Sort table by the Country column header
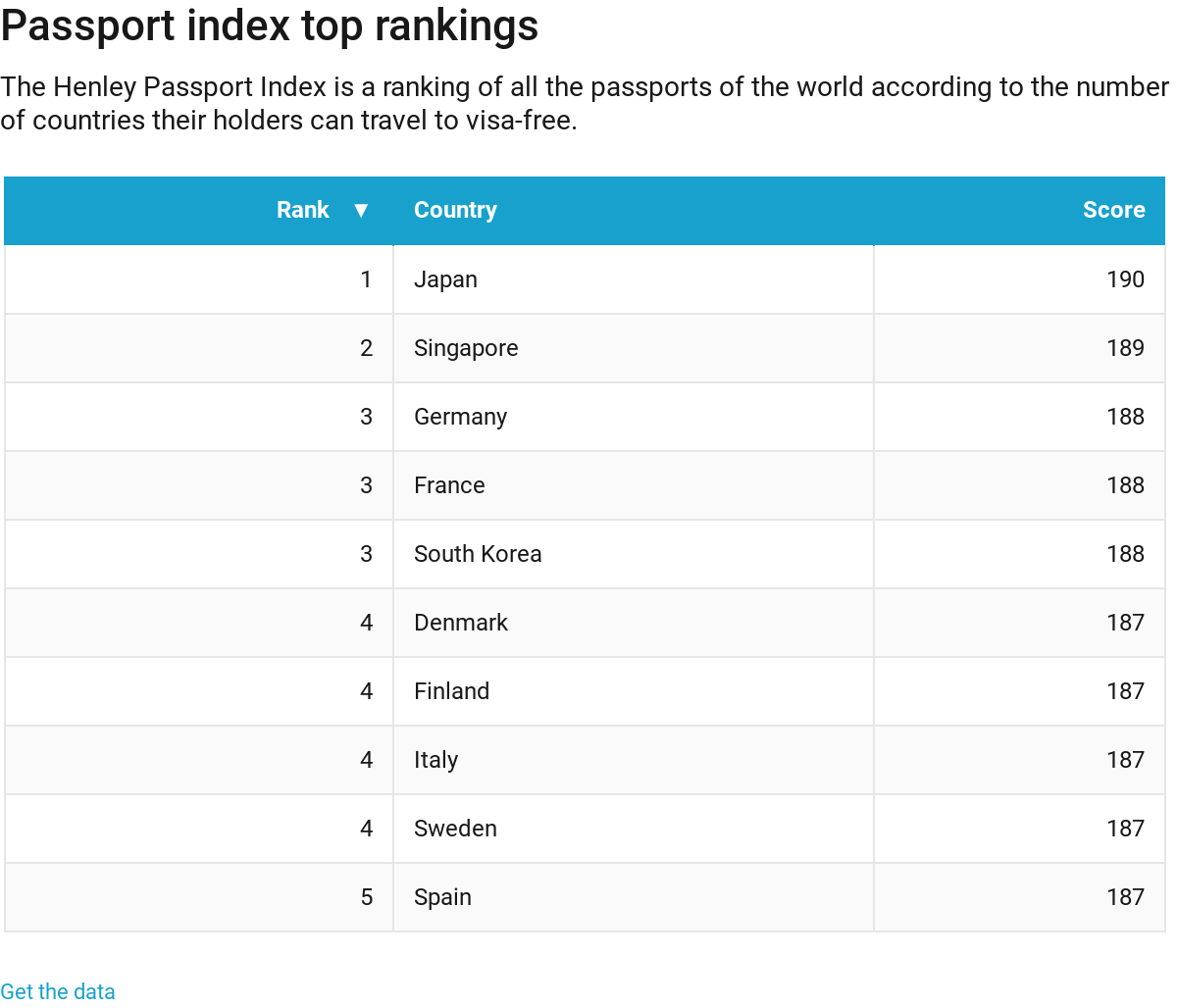Image resolution: width=1177 pixels, height=1008 pixels. coord(455,210)
